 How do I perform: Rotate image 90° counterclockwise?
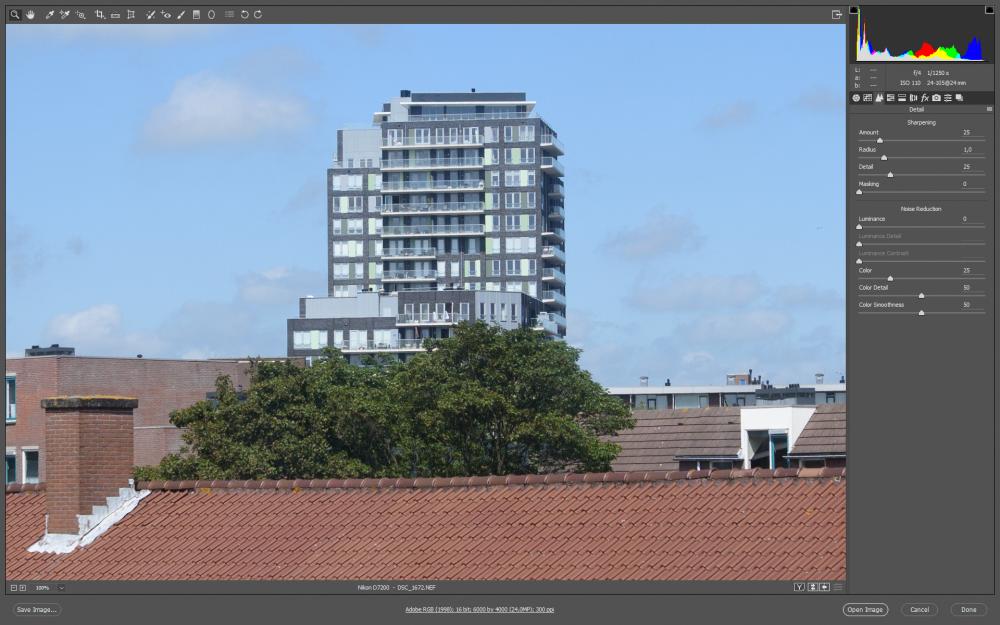pyautogui.click(x=244, y=14)
